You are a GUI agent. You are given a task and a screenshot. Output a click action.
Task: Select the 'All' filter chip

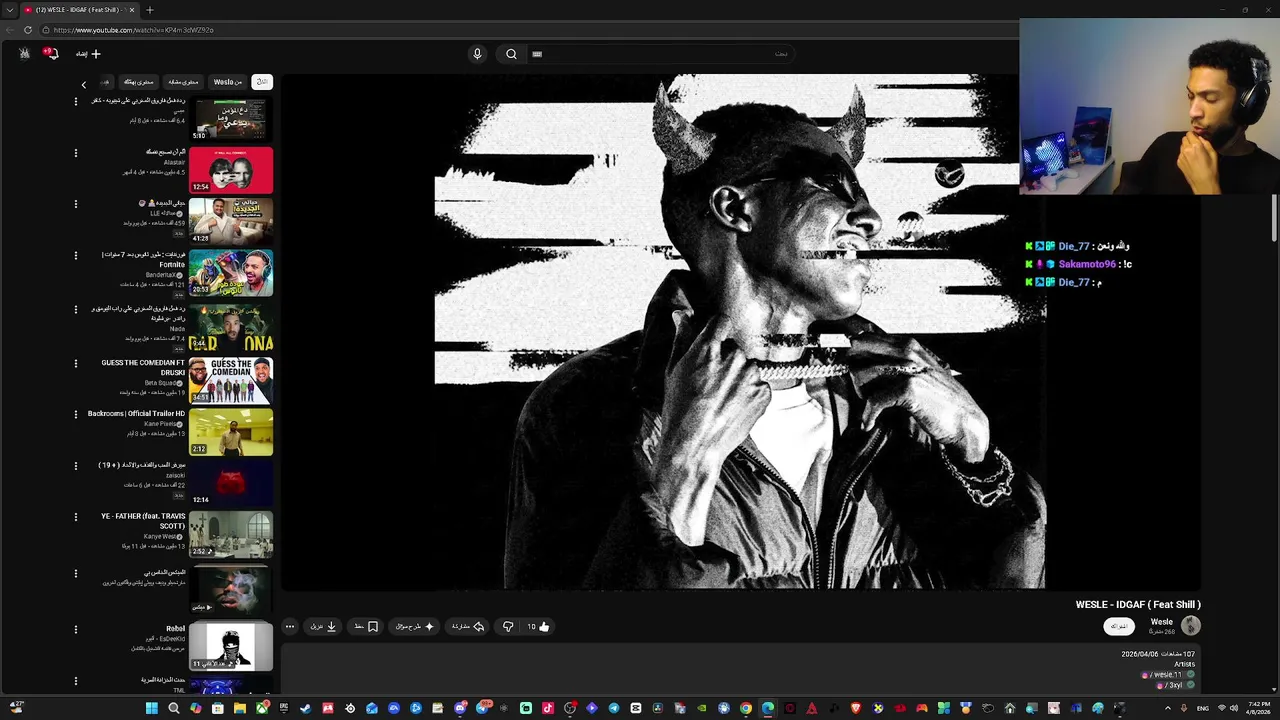pos(262,82)
